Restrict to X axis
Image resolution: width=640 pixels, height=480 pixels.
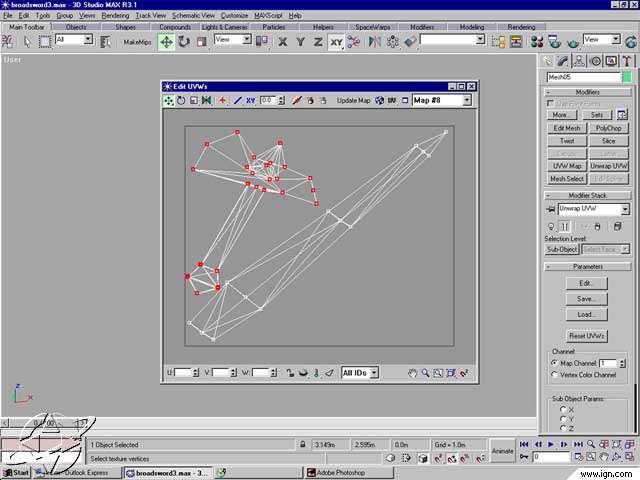[x=282, y=42]
